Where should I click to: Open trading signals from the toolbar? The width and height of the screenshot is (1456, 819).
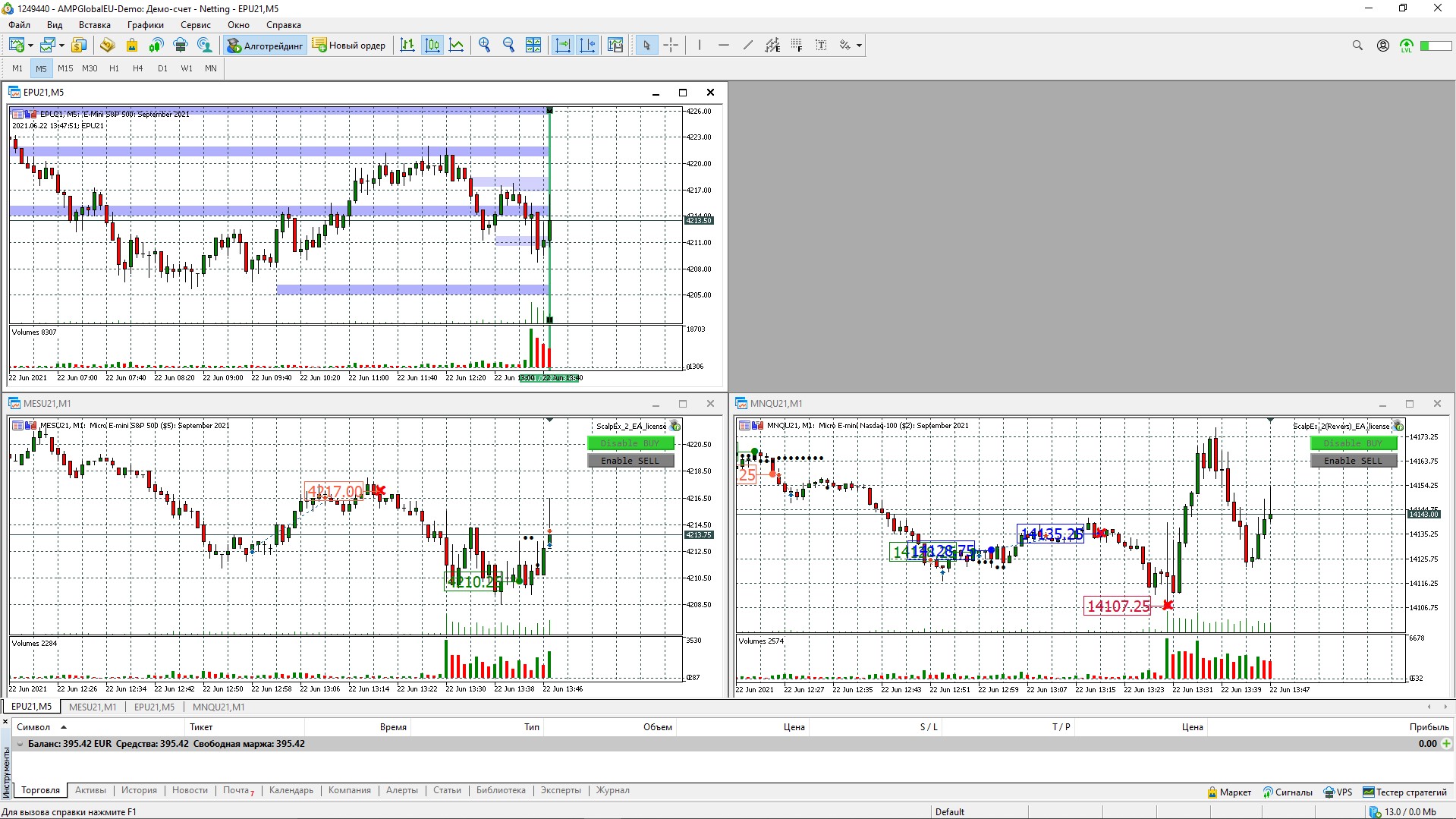tap(156, 46)
